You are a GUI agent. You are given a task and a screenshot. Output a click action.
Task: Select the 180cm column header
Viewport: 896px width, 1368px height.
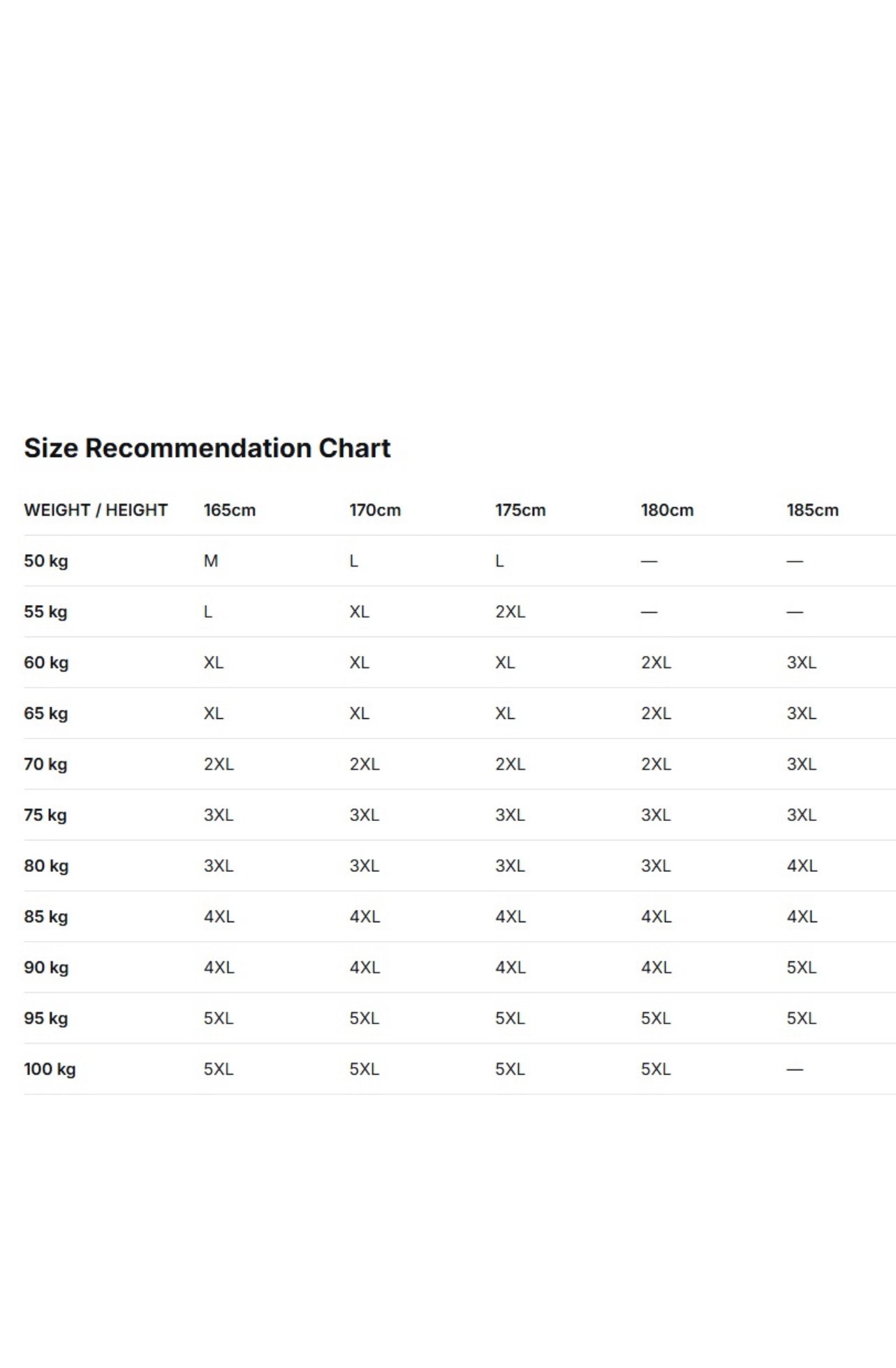[x=667, y=510]
